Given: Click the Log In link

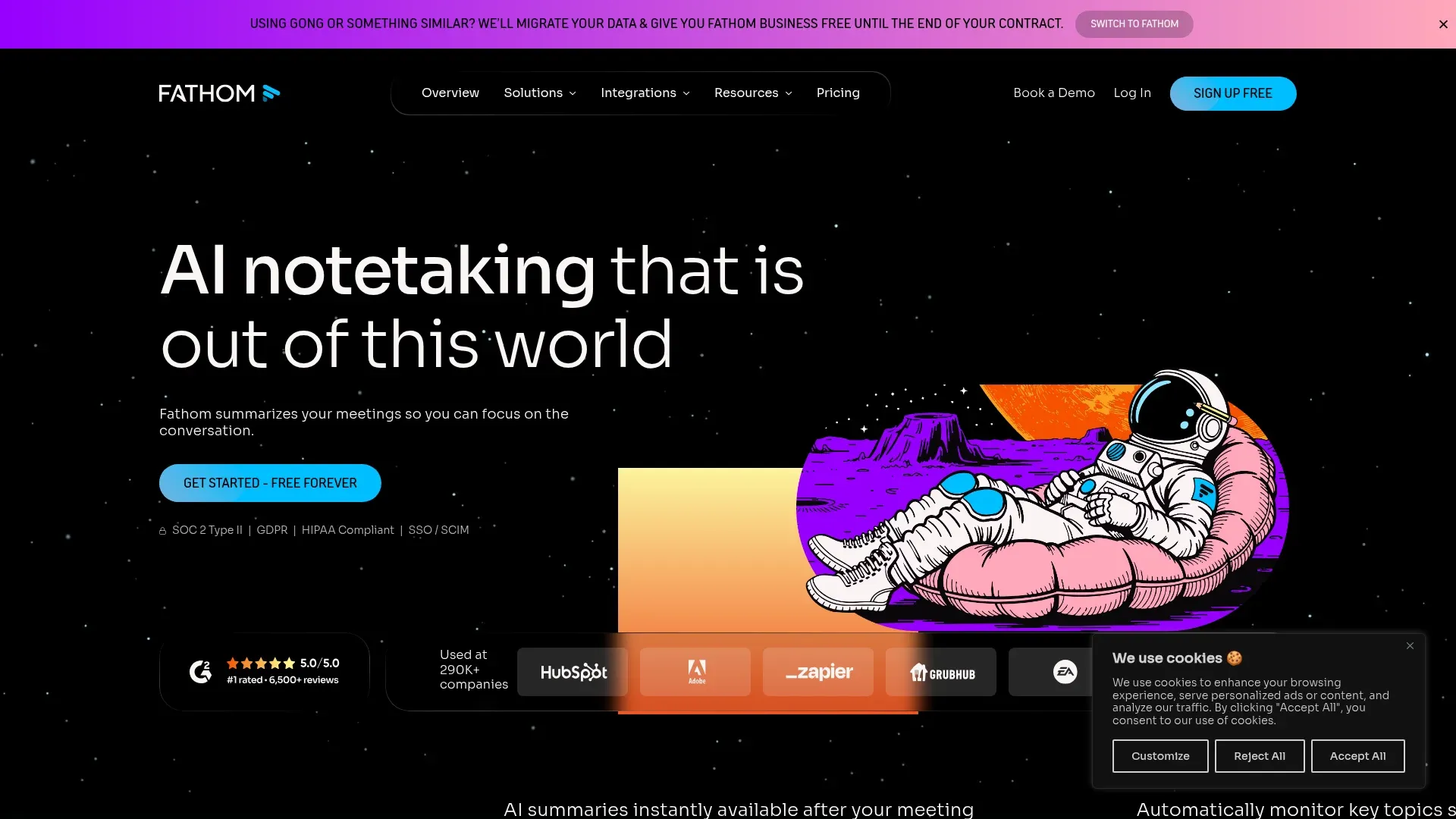Looking at the screenshot, I should [1131, 93].
